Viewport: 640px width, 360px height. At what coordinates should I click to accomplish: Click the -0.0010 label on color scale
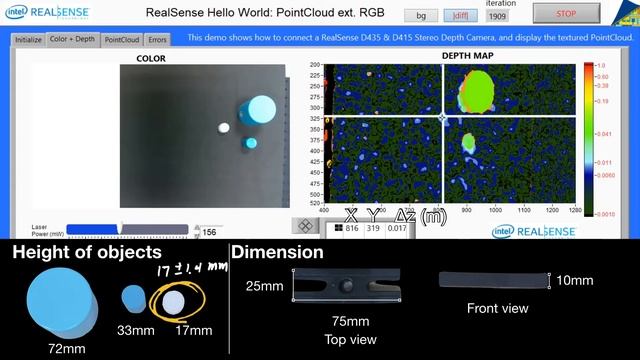tap(605, 214)
